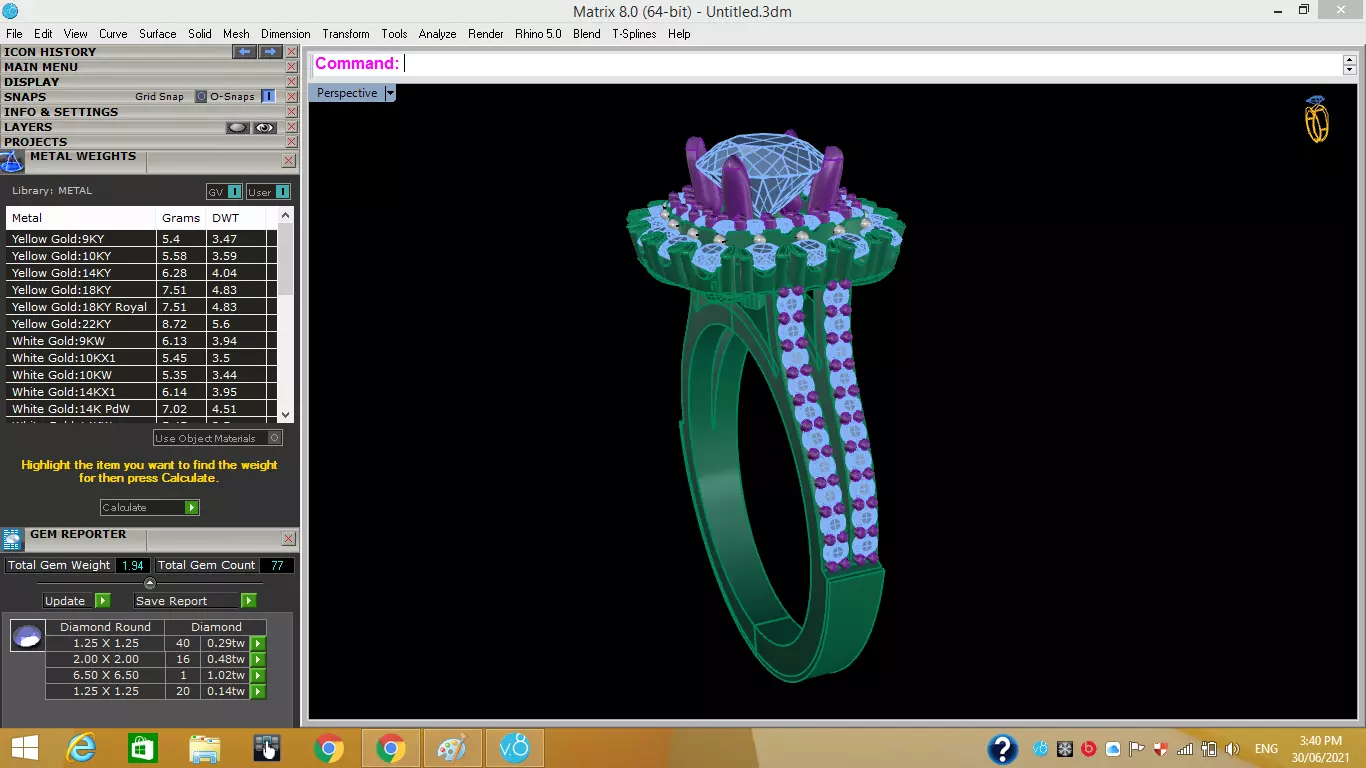Close the Gem Reporter panel
Viewport: 1366px width, 768px height.
click(x=288, y=538)
